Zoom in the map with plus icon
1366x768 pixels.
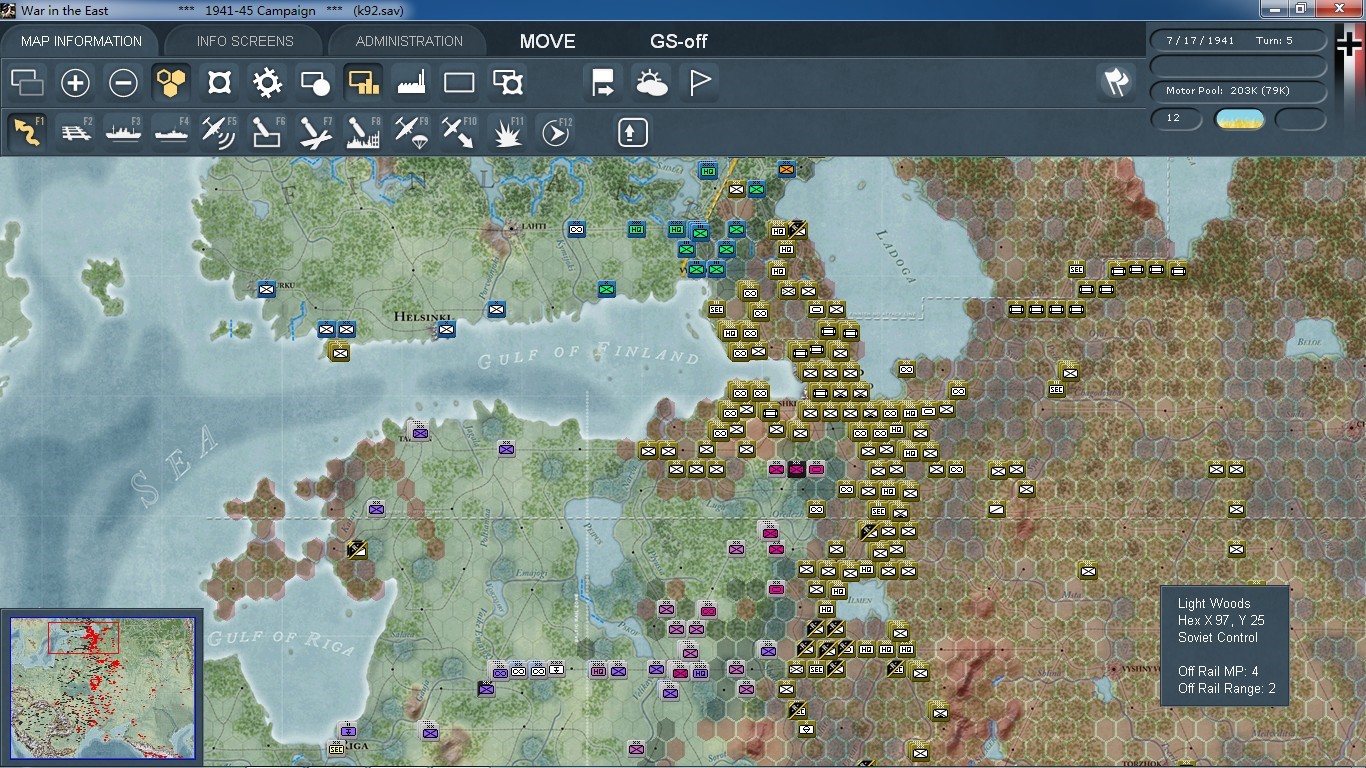(76, 83)
